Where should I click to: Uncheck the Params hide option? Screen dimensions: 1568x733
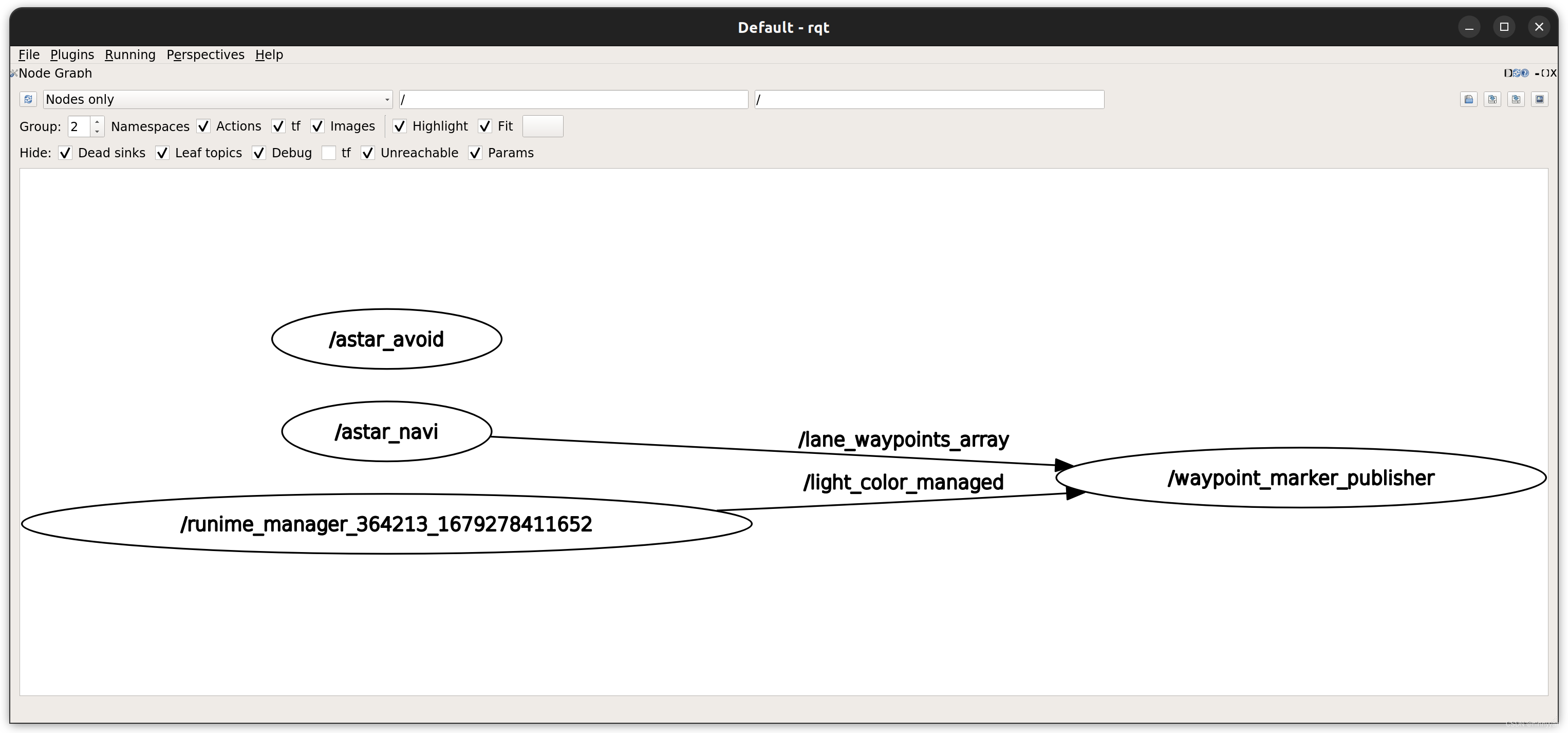[475, 153]
